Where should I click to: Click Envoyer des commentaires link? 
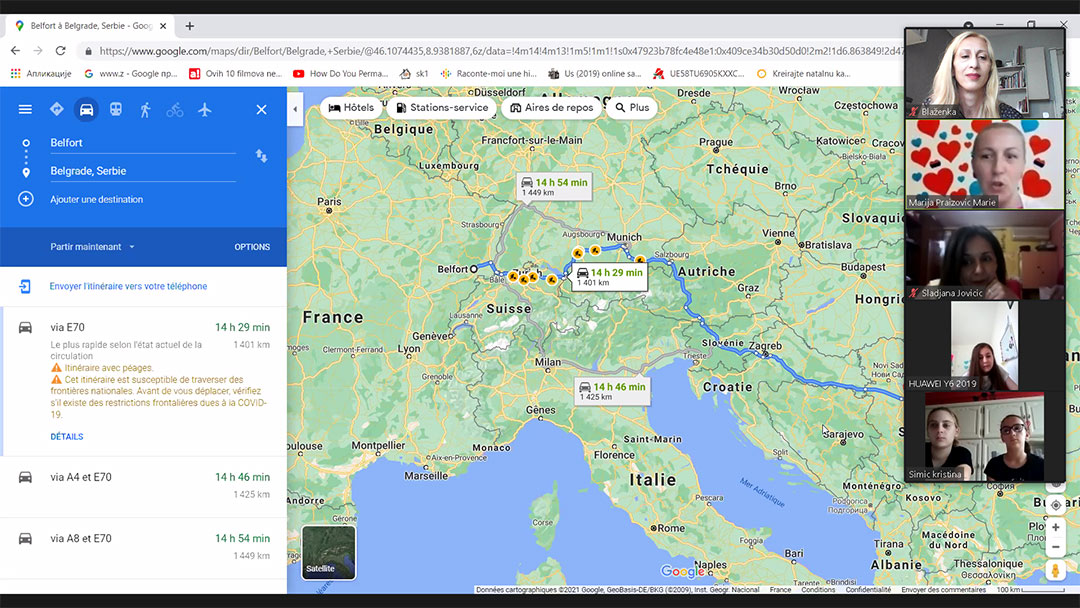(x=944, y=589)
